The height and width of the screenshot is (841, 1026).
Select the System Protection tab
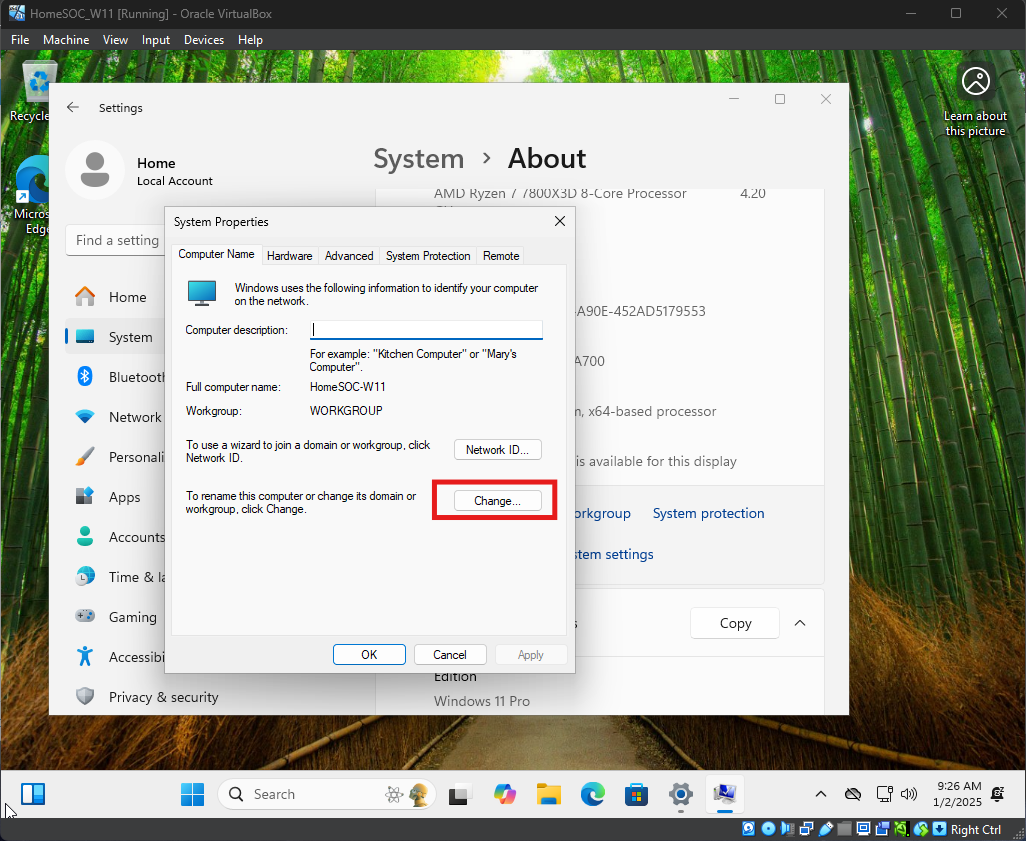[x=427, y=256]
